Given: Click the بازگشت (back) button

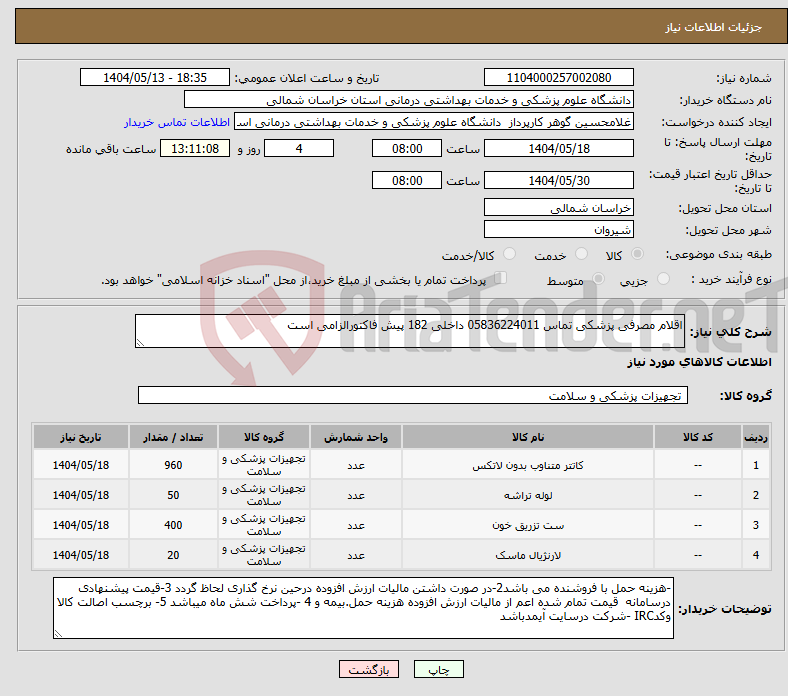Looking at the screenshot, I should point(368,669).
